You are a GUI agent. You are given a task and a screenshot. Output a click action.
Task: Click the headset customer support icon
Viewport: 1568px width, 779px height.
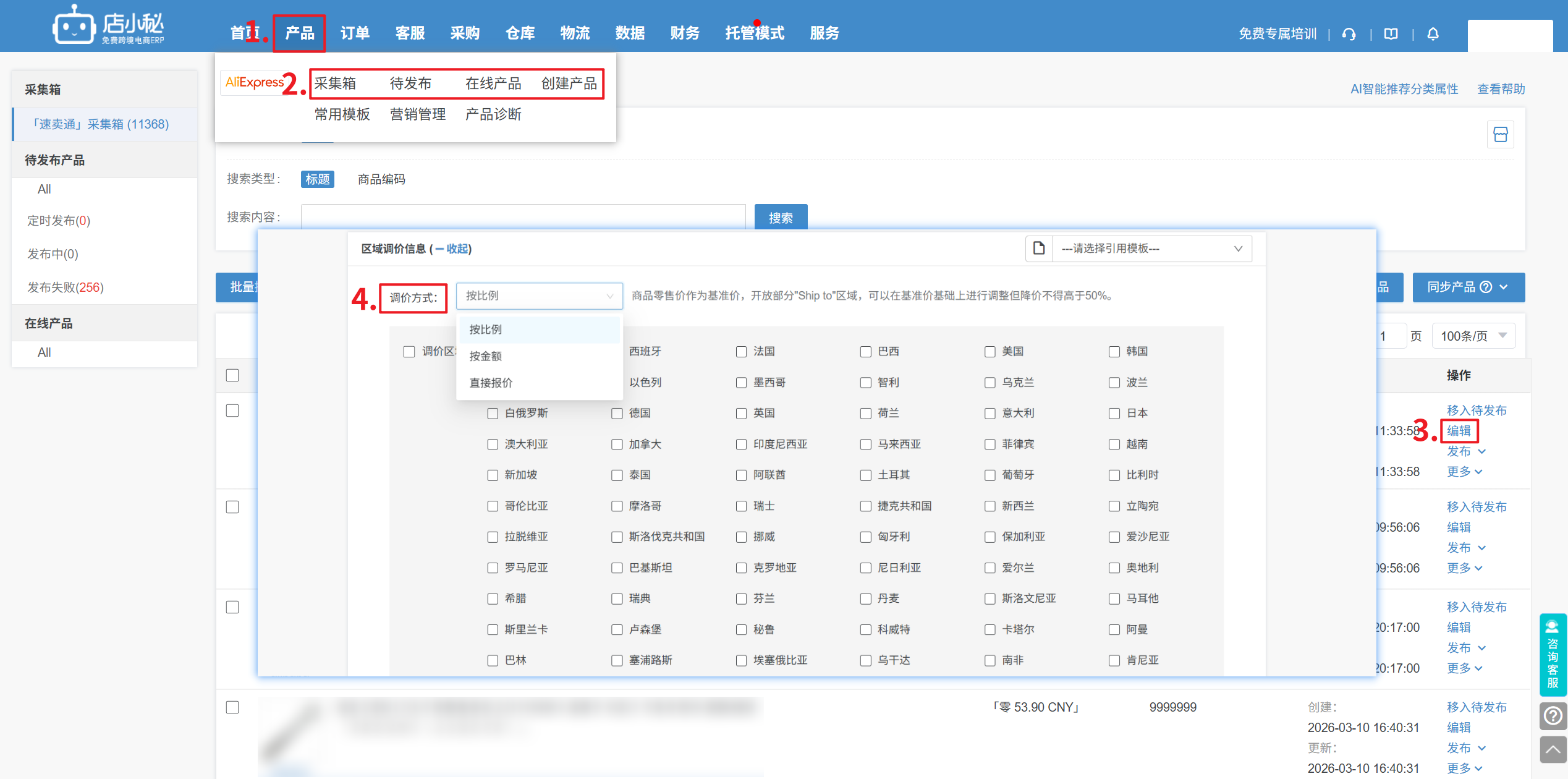1349,34
